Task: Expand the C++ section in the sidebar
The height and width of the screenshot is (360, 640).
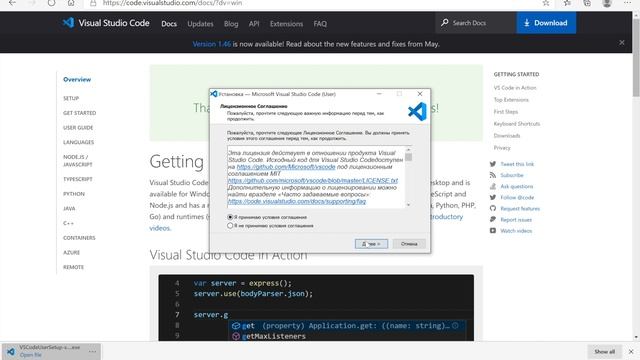Action: [68, 223]
